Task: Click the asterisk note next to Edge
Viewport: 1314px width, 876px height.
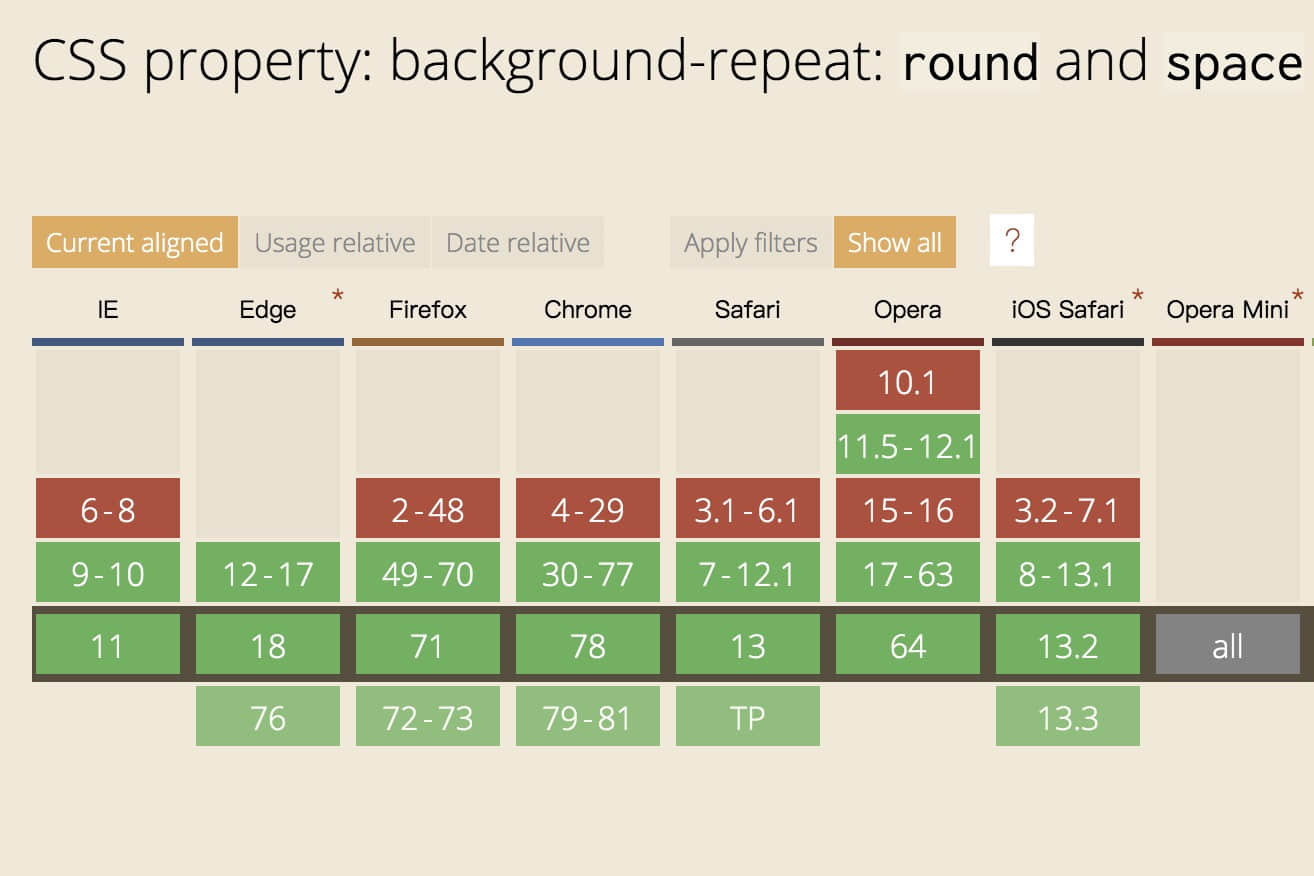Action: pos(337,296)
